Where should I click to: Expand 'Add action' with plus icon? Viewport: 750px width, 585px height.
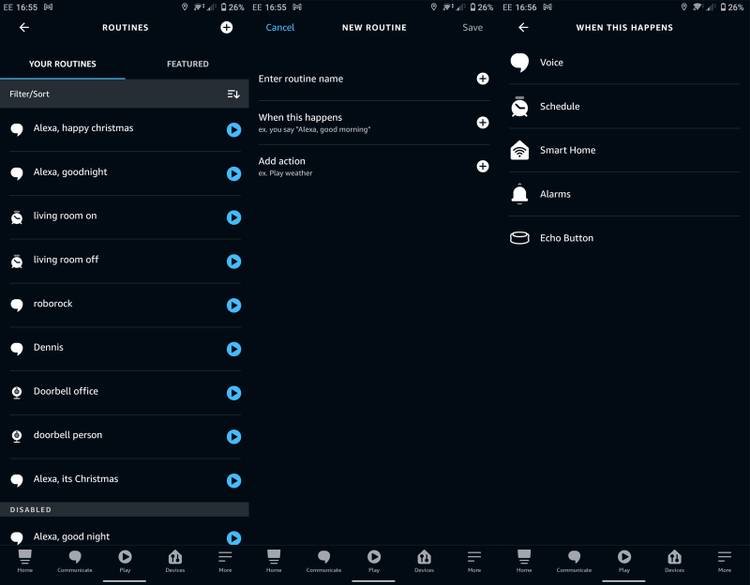tap(483, 166)
